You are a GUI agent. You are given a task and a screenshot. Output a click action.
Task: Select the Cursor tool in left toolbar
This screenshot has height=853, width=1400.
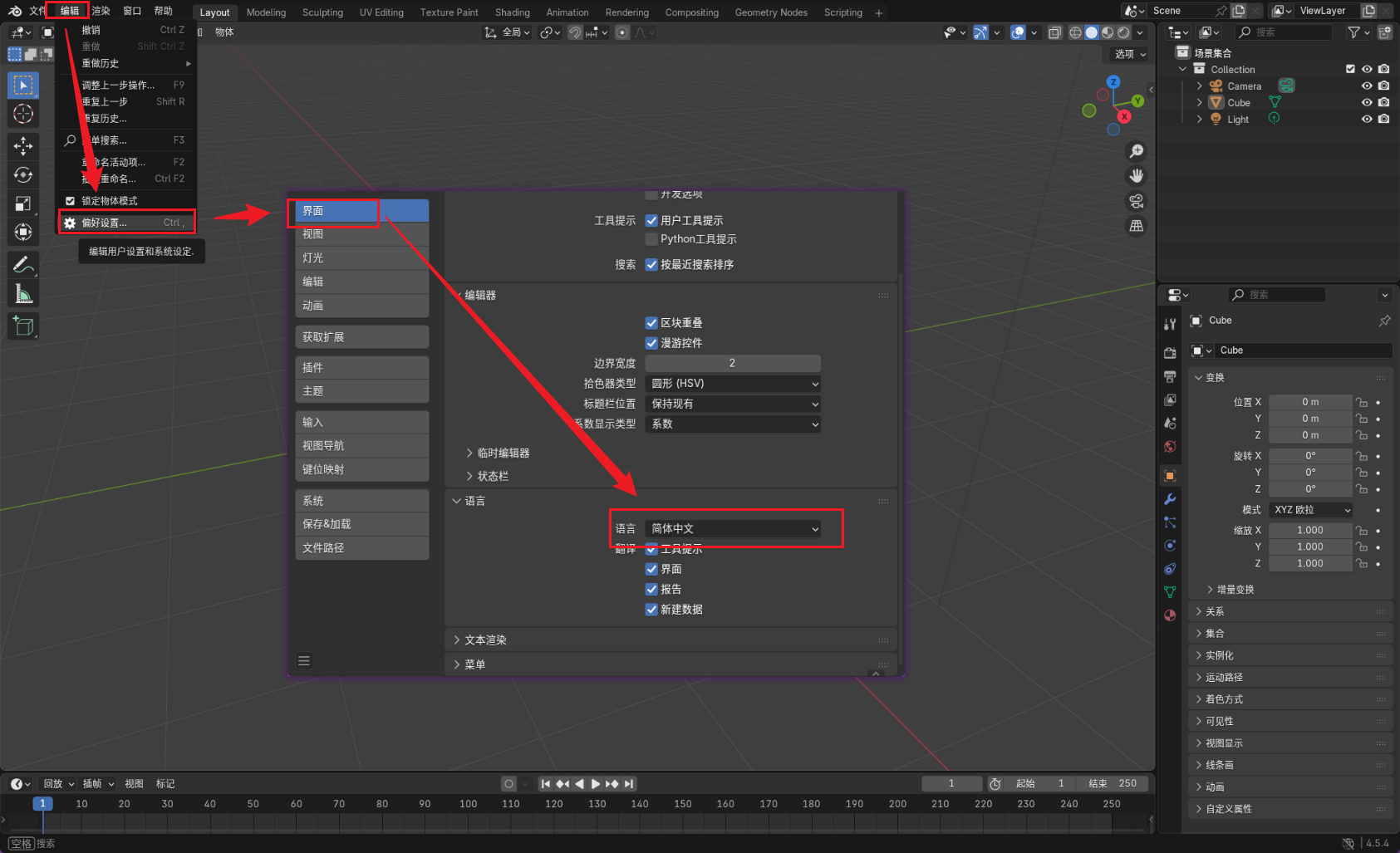[23, 114]
